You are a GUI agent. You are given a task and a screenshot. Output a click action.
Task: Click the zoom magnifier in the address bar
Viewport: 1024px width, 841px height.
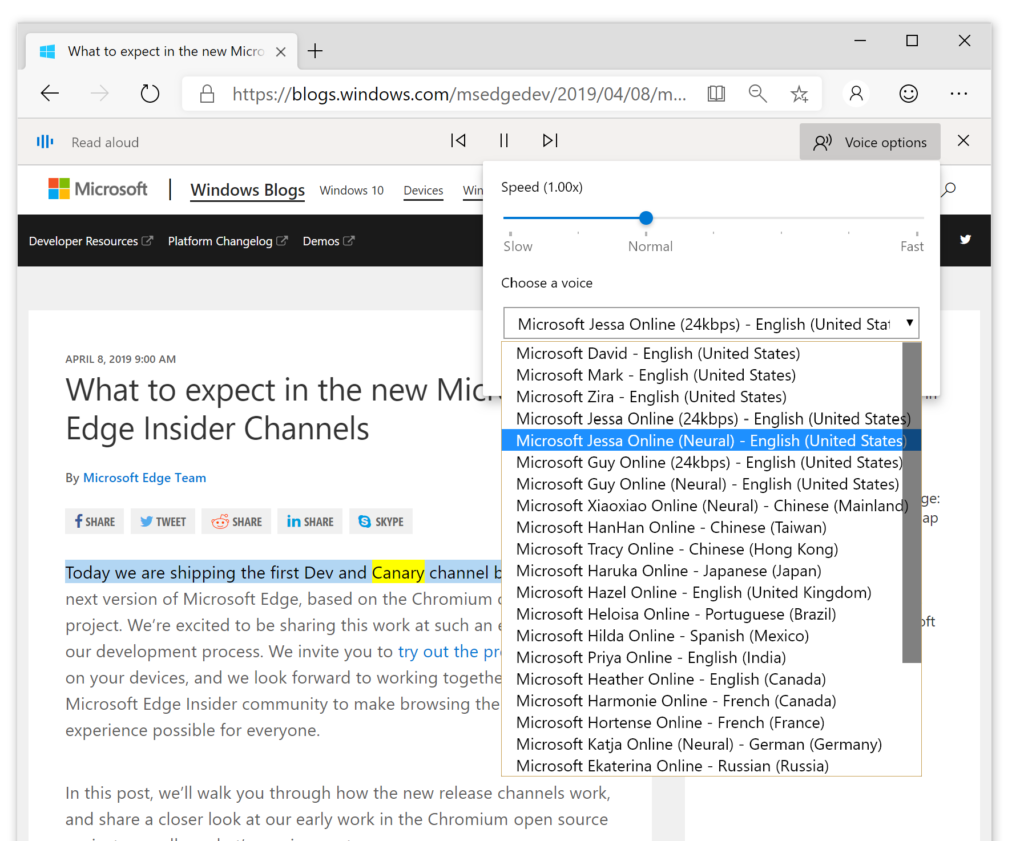[x=758, y=93]
